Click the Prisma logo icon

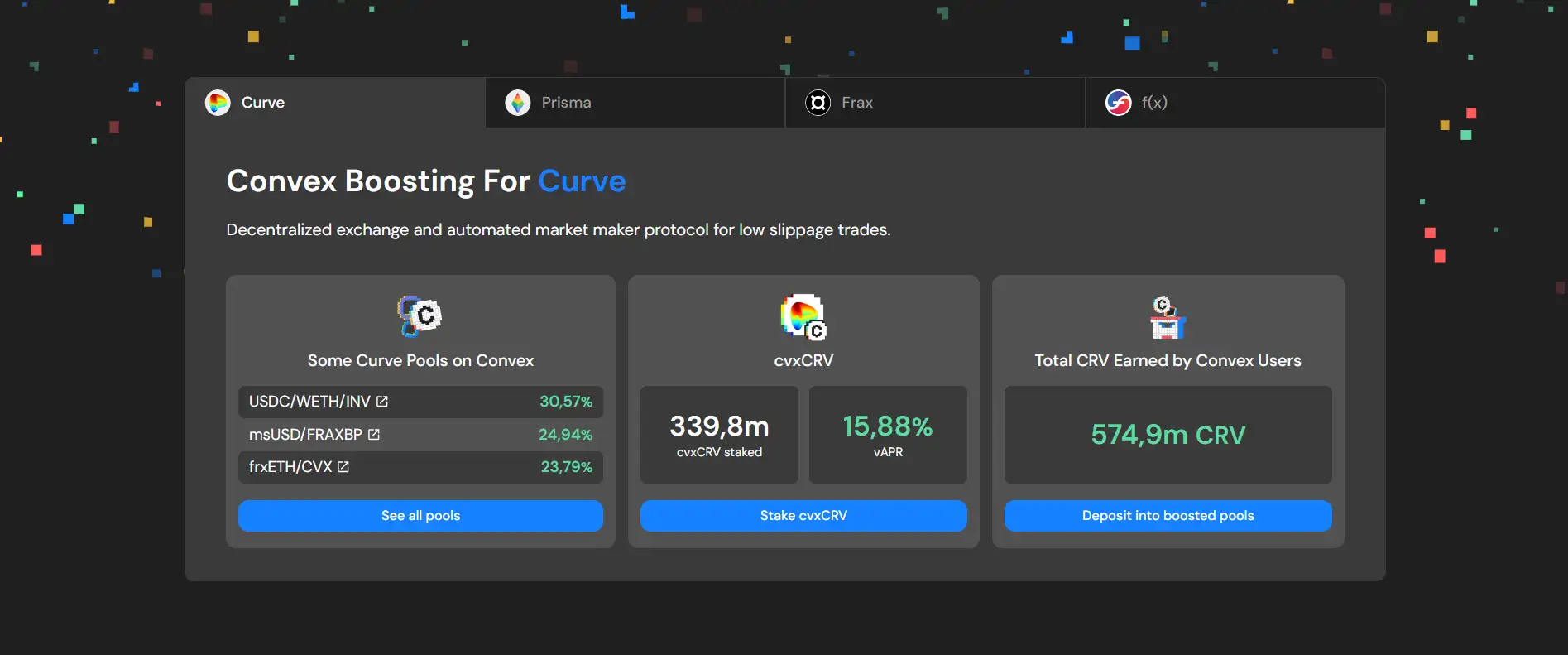tap(518, 103)
